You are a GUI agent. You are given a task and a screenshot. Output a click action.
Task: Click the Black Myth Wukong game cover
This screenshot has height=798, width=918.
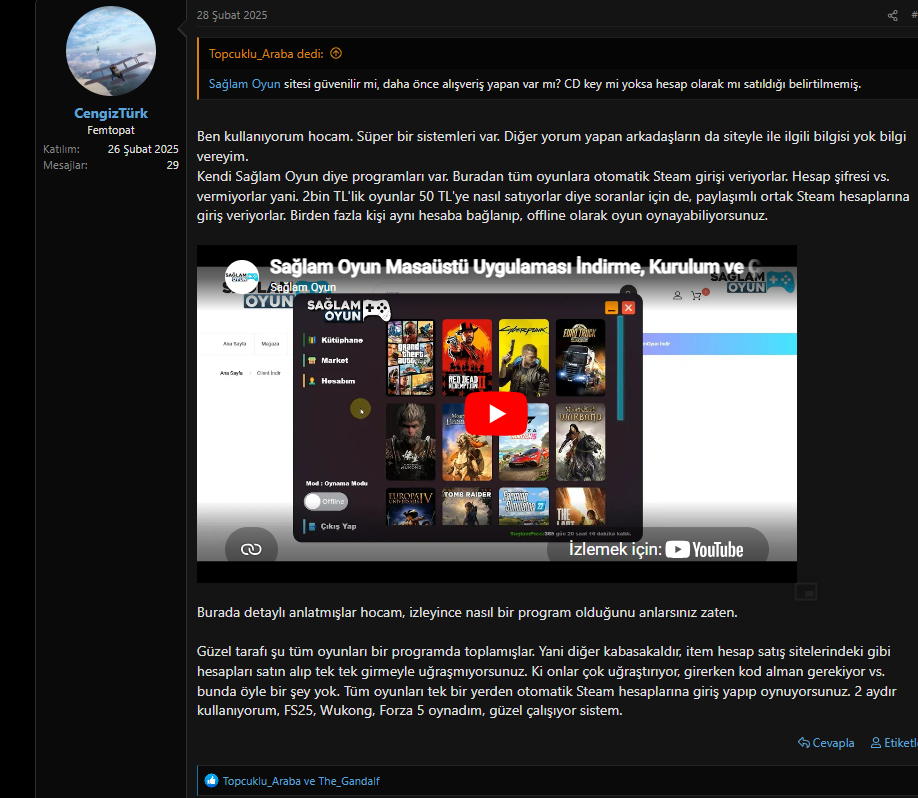pos(410,442)
